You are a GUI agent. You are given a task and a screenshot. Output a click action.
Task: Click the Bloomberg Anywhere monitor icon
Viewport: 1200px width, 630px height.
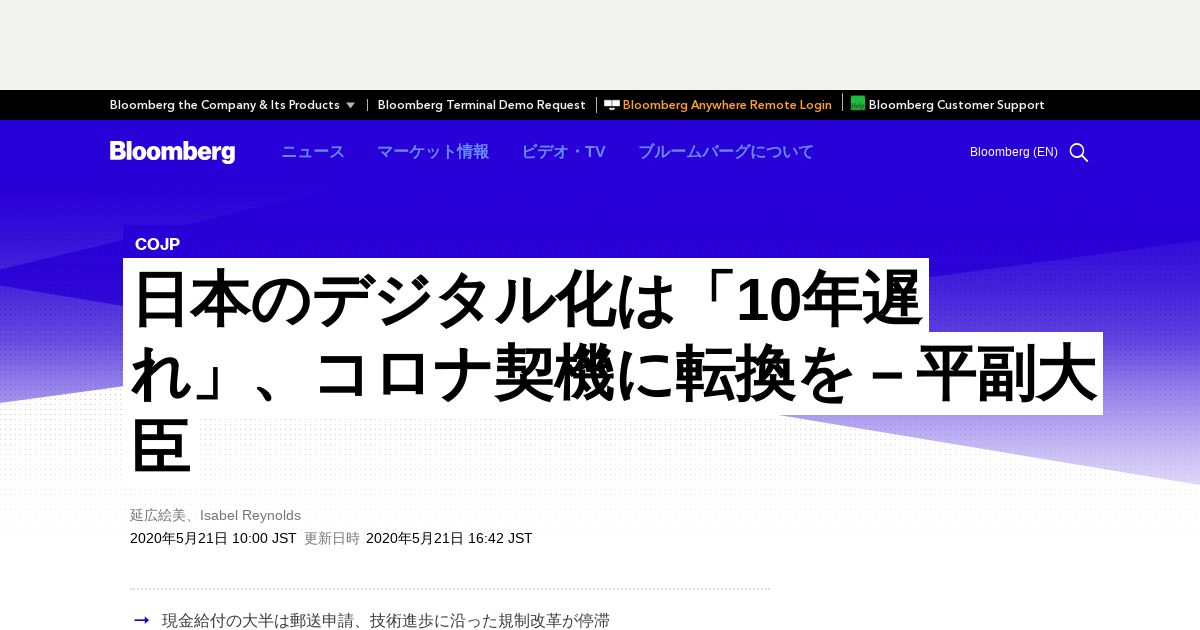pos(612,104)
